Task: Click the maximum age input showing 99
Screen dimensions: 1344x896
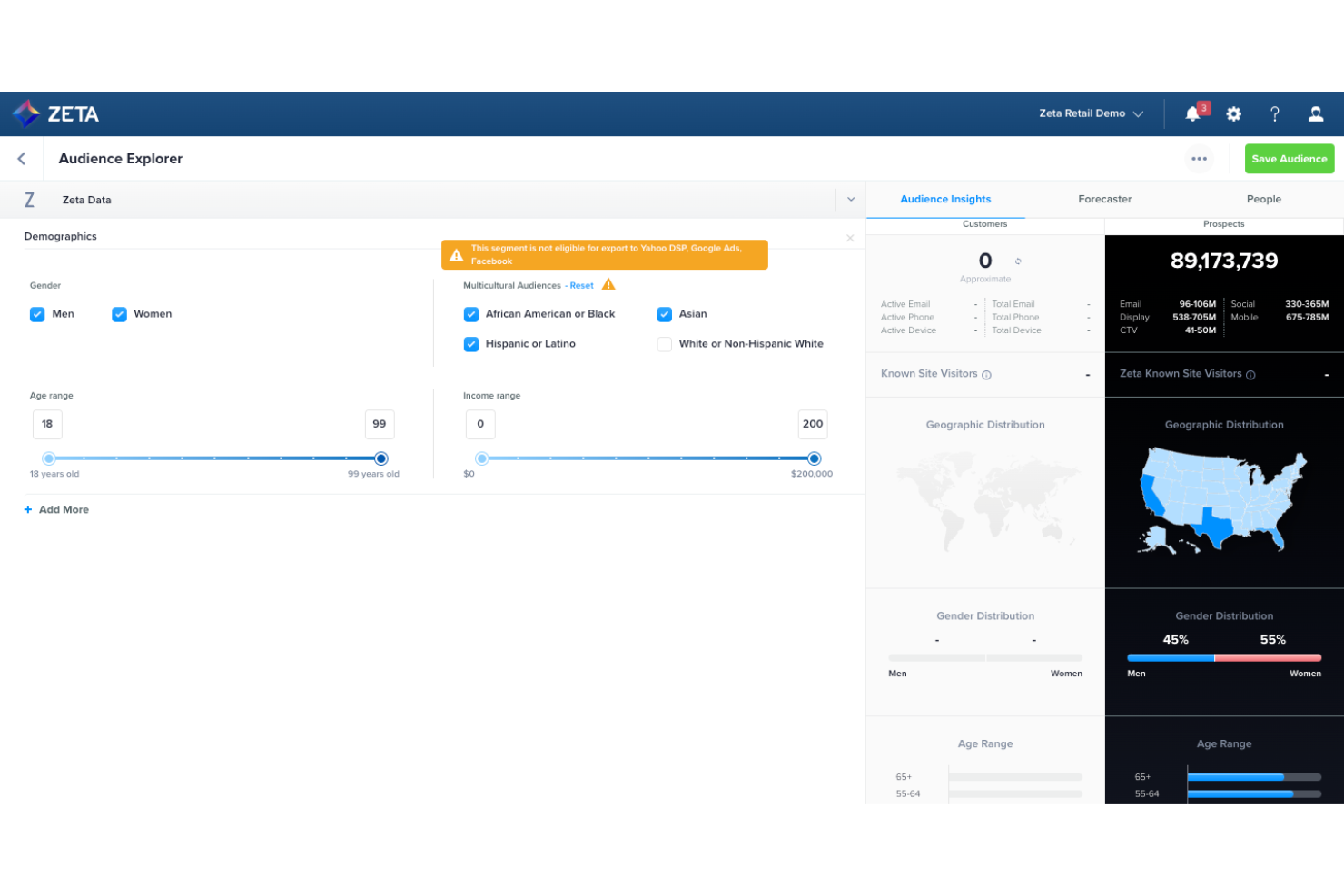Action: (380, 424)
